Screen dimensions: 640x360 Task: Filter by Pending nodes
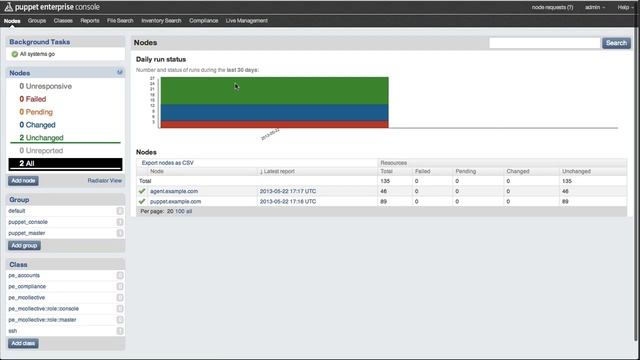pos(36,112)
